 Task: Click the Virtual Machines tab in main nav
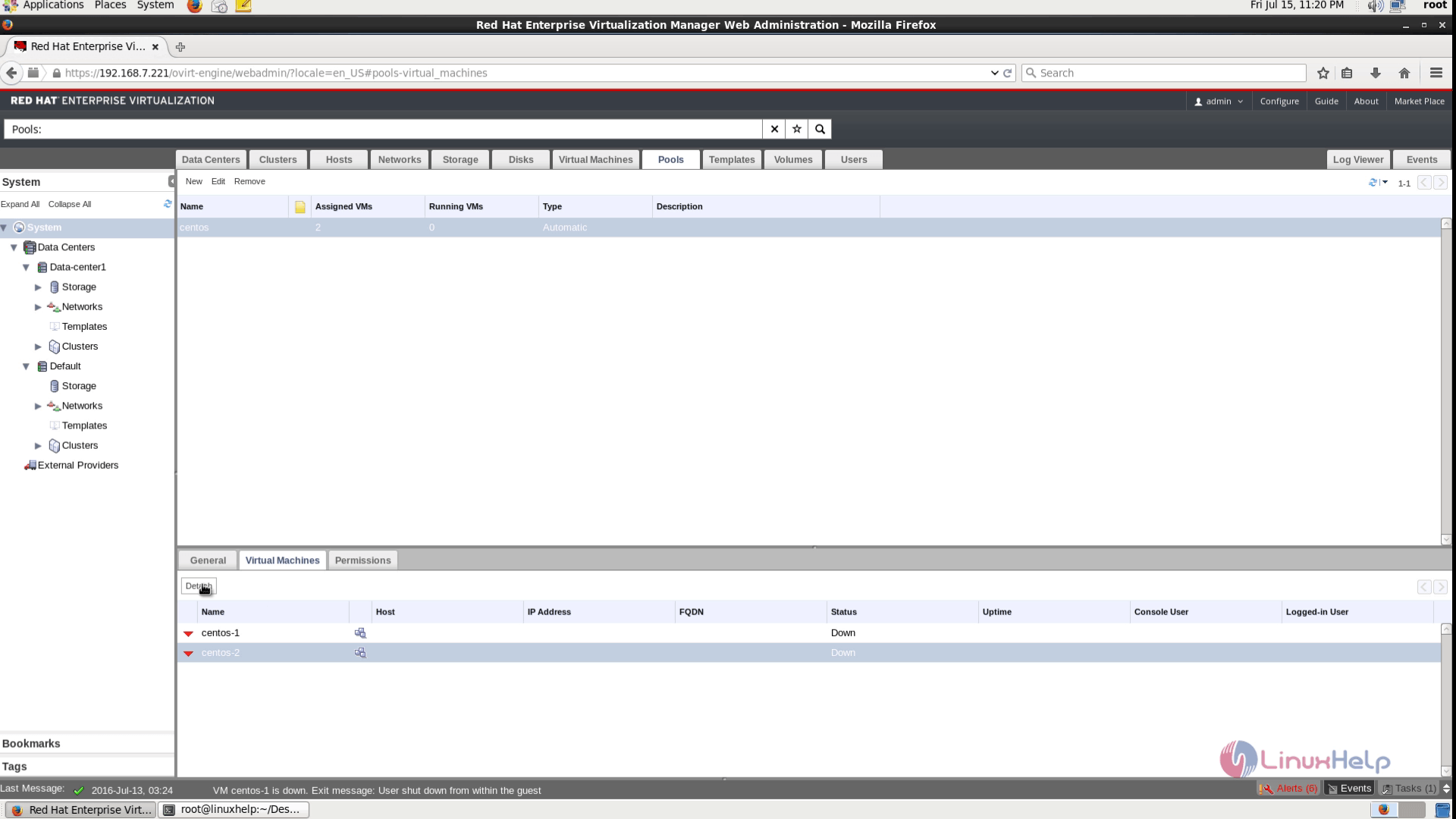pos(596,159)
